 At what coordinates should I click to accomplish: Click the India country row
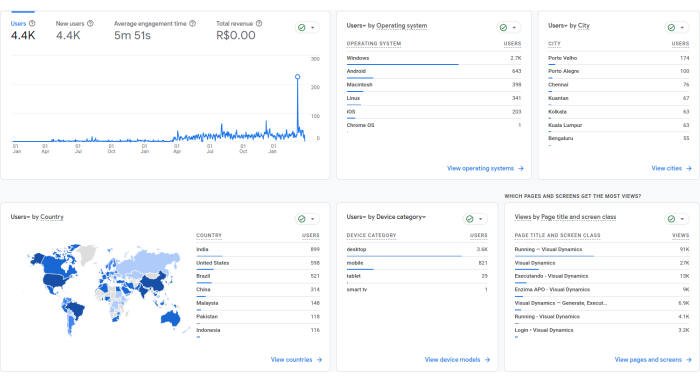pos(258,250)
